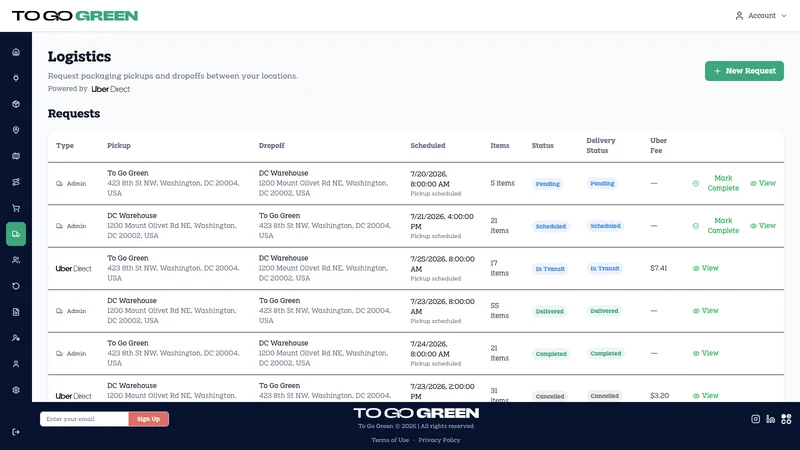This screenshot has width=800, height=450.
Task: Open the Instagram icon in footer
Action: point(756,419)
